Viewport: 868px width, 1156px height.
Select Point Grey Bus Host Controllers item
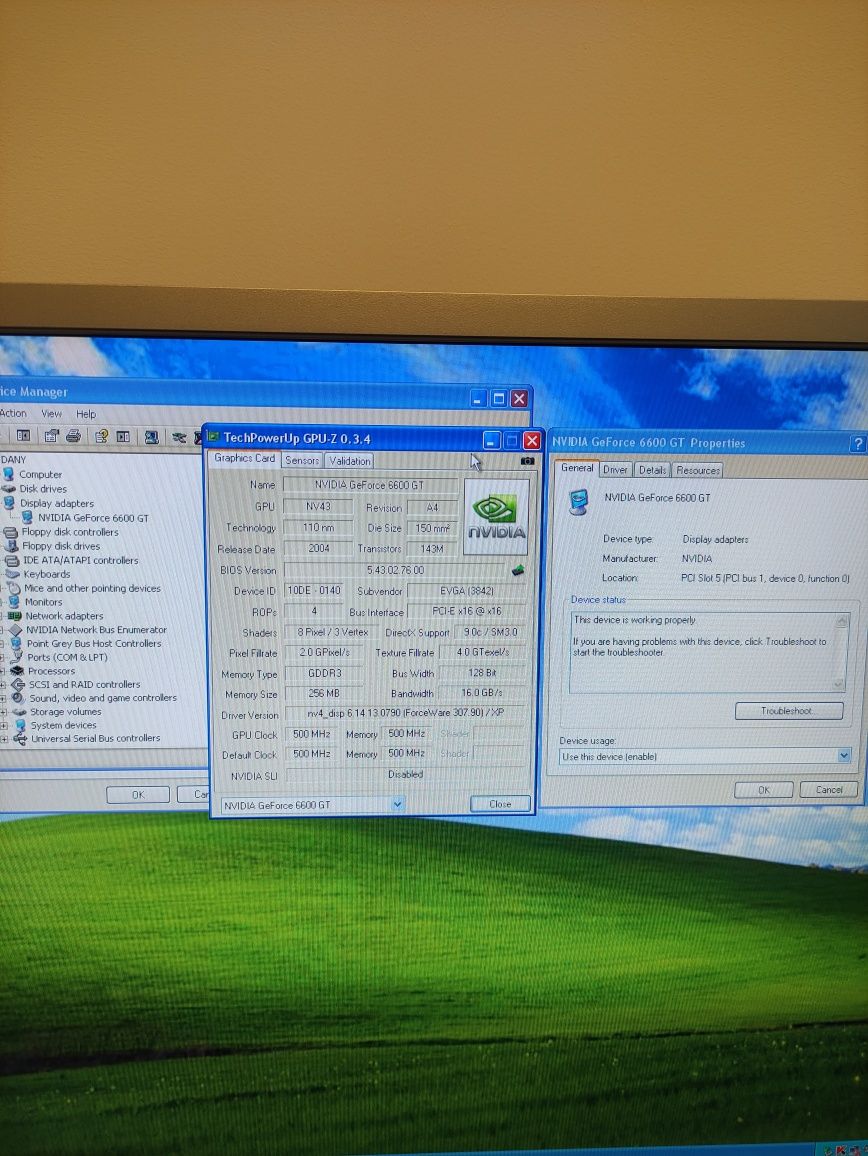94,643
